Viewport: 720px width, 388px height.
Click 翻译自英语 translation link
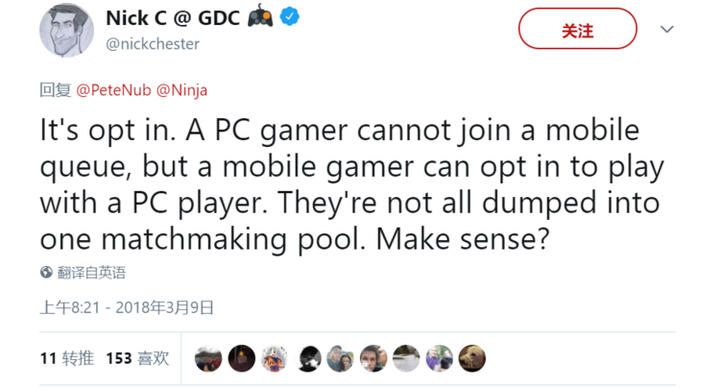(x=91, y=273)
